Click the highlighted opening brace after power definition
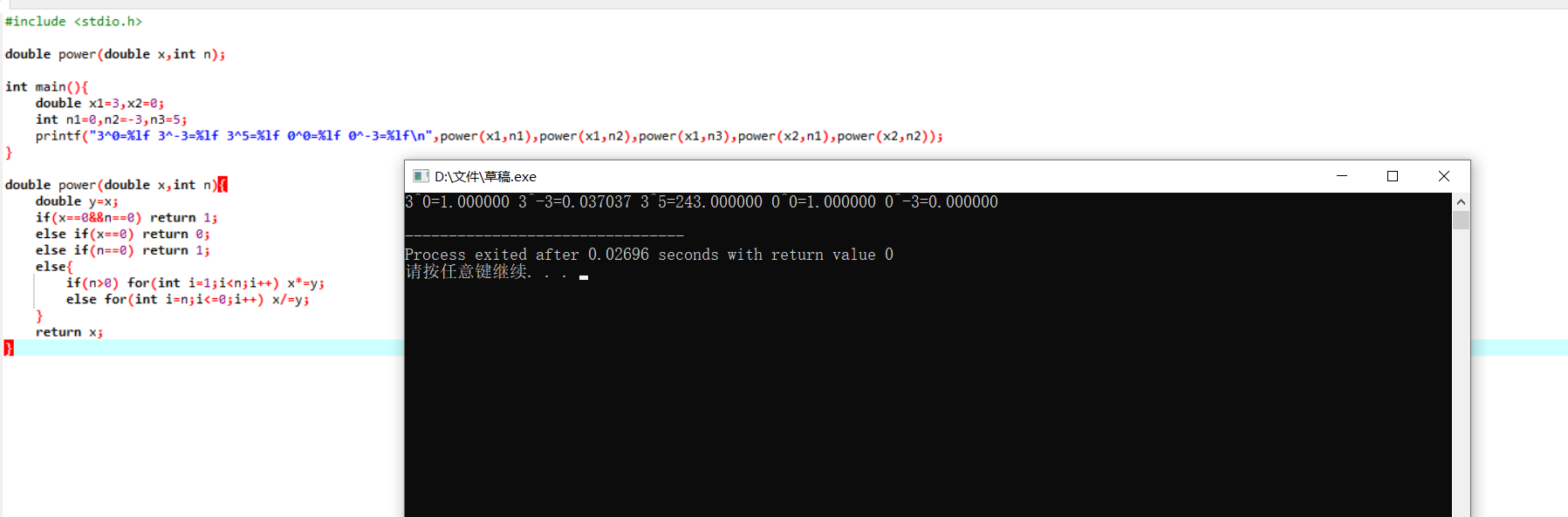Viewport: 1568px width, 517px height. pyautogui.click(x=223, y=185)
